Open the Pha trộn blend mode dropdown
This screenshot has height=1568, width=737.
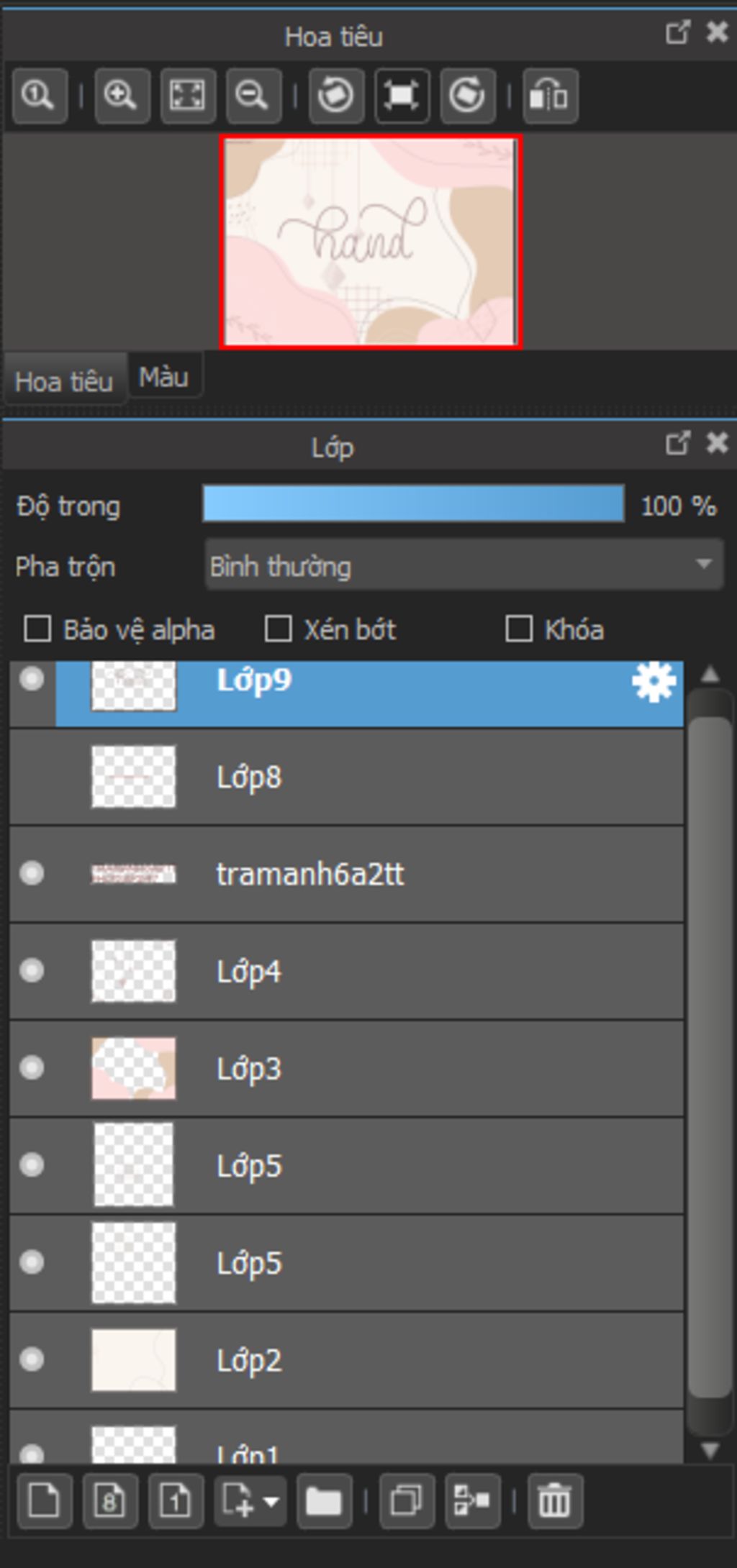(464, 566)
